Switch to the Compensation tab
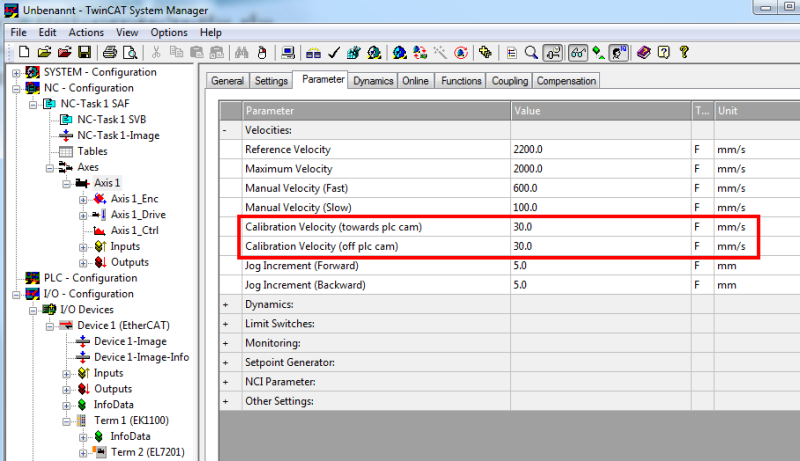 (x=566, y=81)
